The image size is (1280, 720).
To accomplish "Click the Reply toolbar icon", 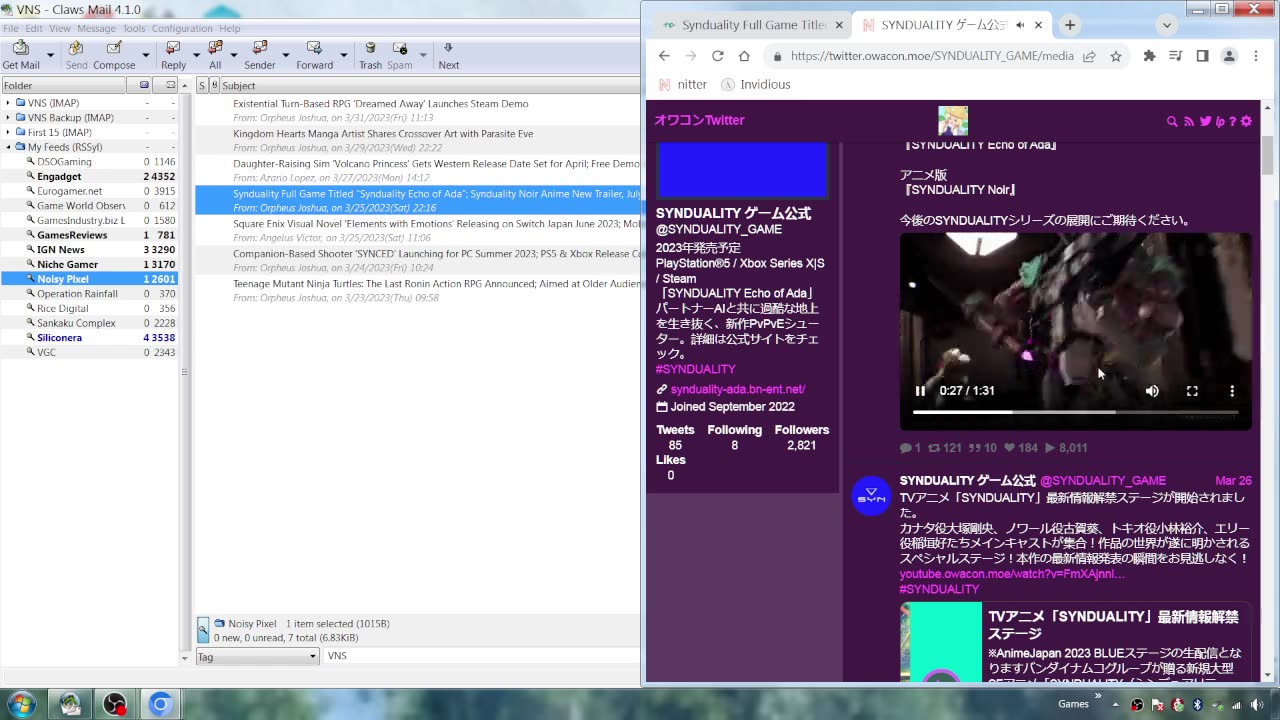I will click(x=173, y=48).
